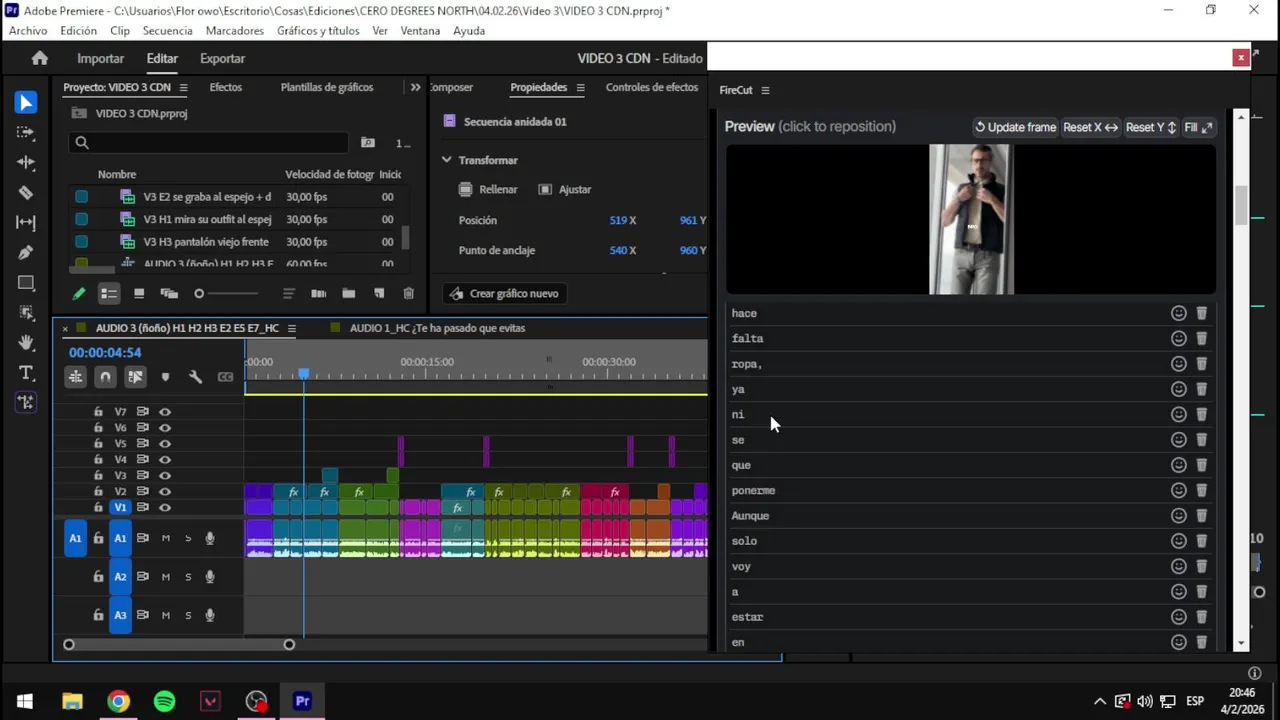1280x720 pixels.
Task: Open the Project panel hamburger menu
Action: point(183,88)
